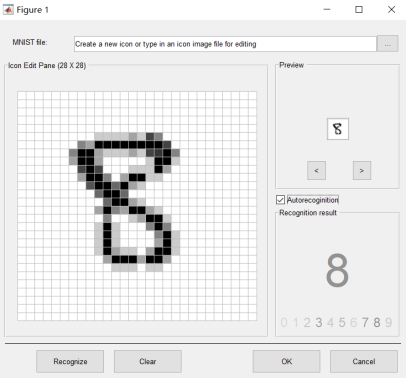Image resolution: width=407 pixels, height=378 pixels.
Task: Browse for MNIST file with ellipsis button
Action: point(387,44)
